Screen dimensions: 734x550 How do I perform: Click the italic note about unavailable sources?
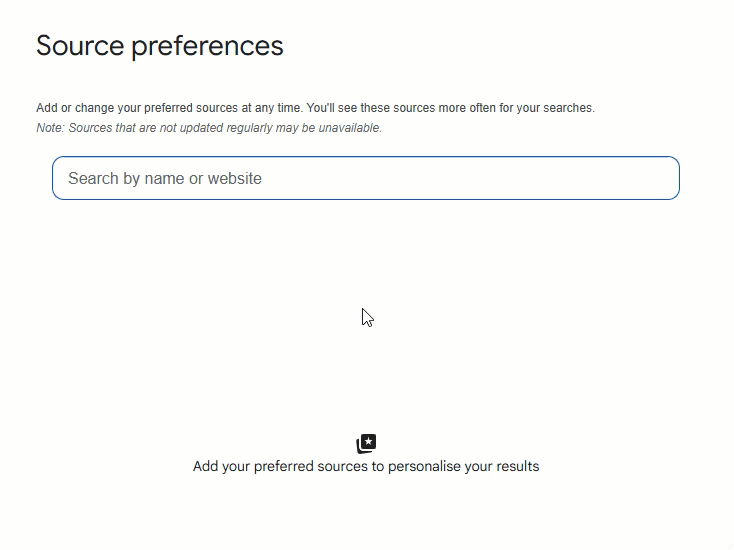click(209, 128)
